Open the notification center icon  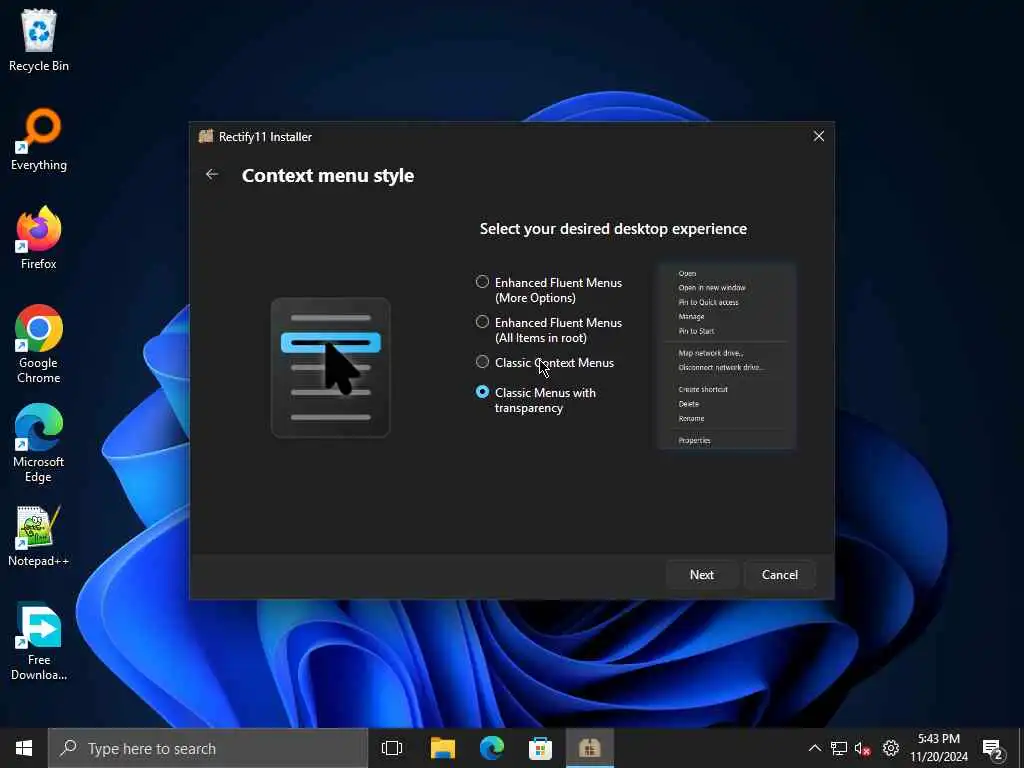coord(993,749)
